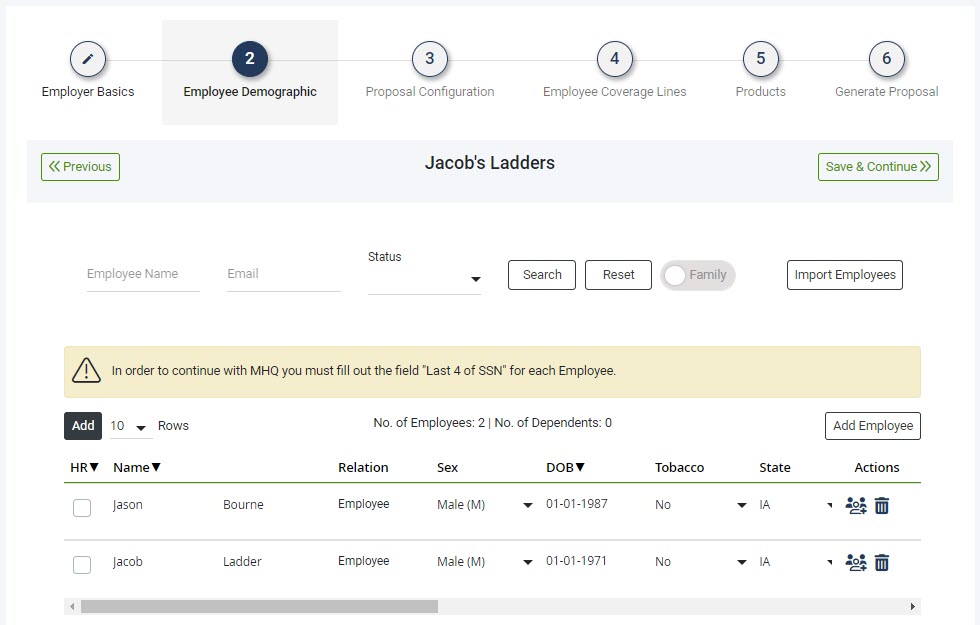
Task: Click first name Jason cell
Action: pos(128,505)
